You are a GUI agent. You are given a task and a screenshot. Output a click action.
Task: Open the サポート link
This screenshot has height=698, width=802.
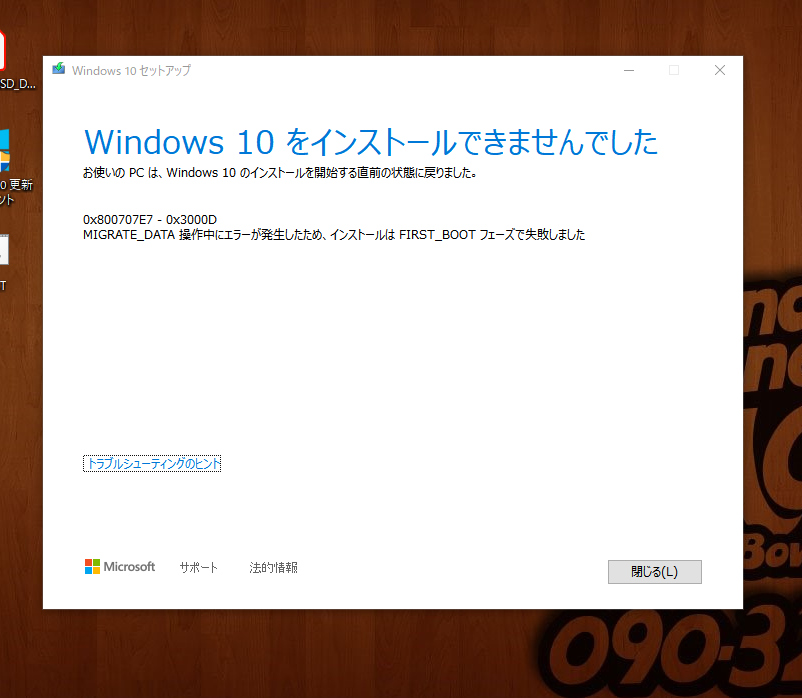[198, 568]
